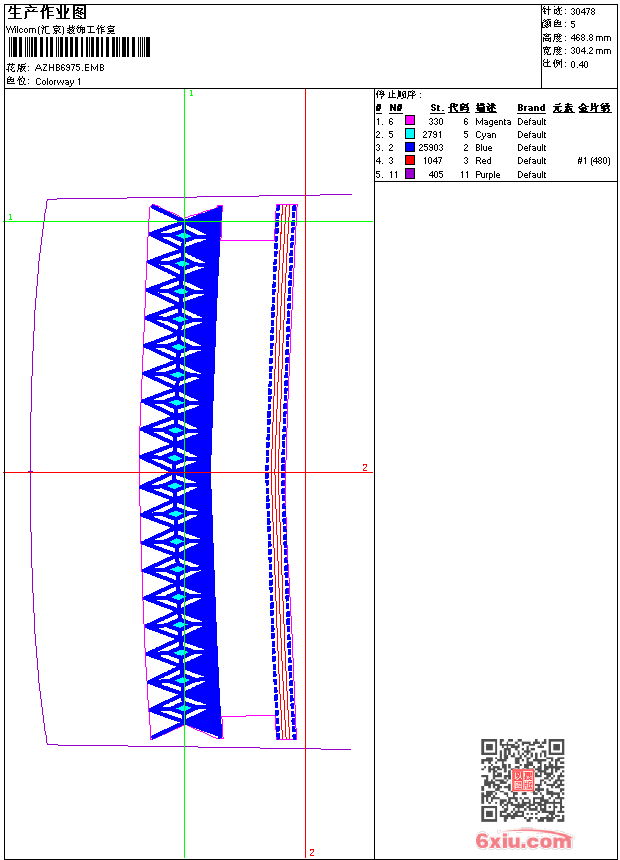Click the Red color swatch
Image resolution: width=620 pixels, height=860 pixels.
click(x=409, y=160)
